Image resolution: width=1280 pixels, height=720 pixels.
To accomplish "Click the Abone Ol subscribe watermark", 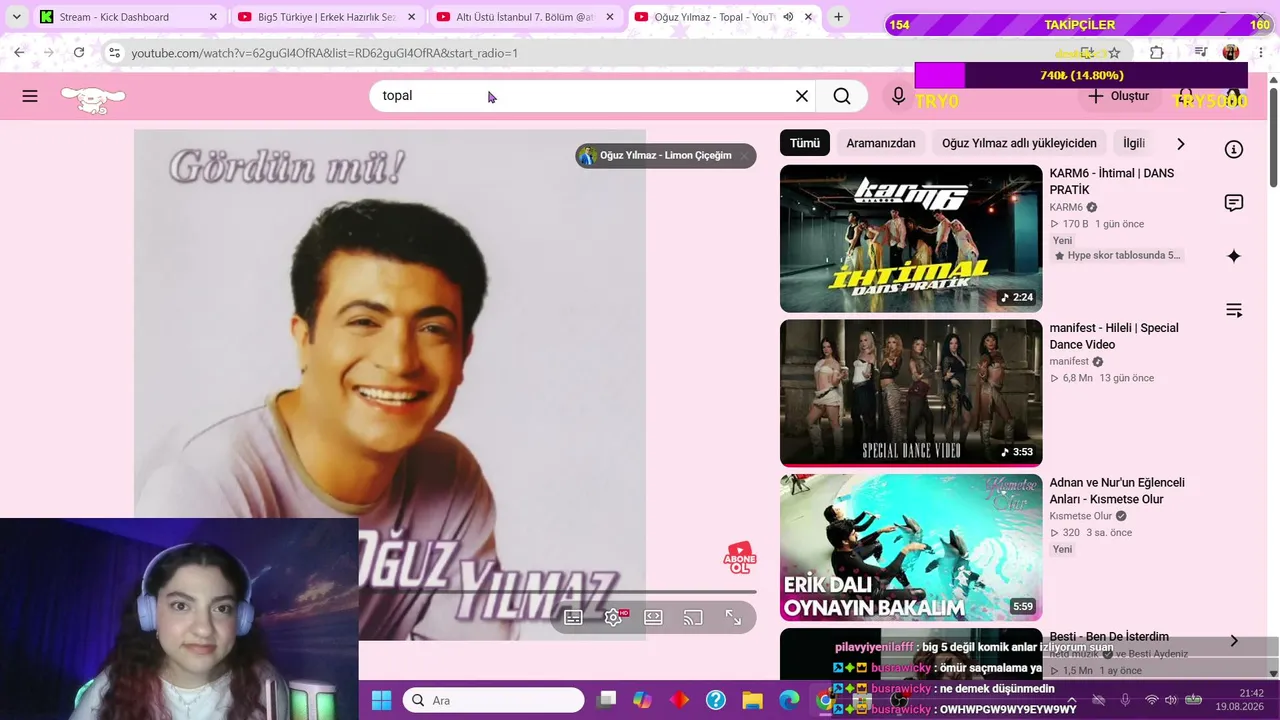I will 739,558.
